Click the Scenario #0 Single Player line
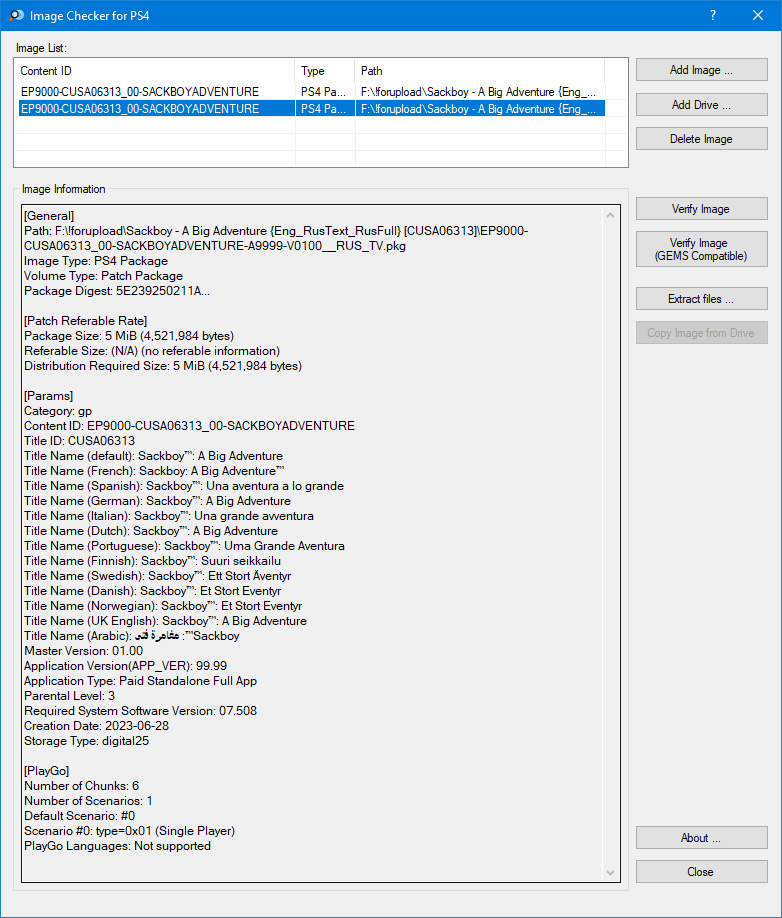 (x=129, y=831)
